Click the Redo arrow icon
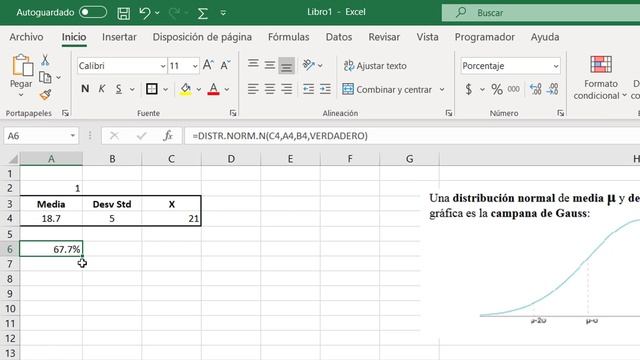Viewport: 640px width, 360px height. [x=174, y=13]
